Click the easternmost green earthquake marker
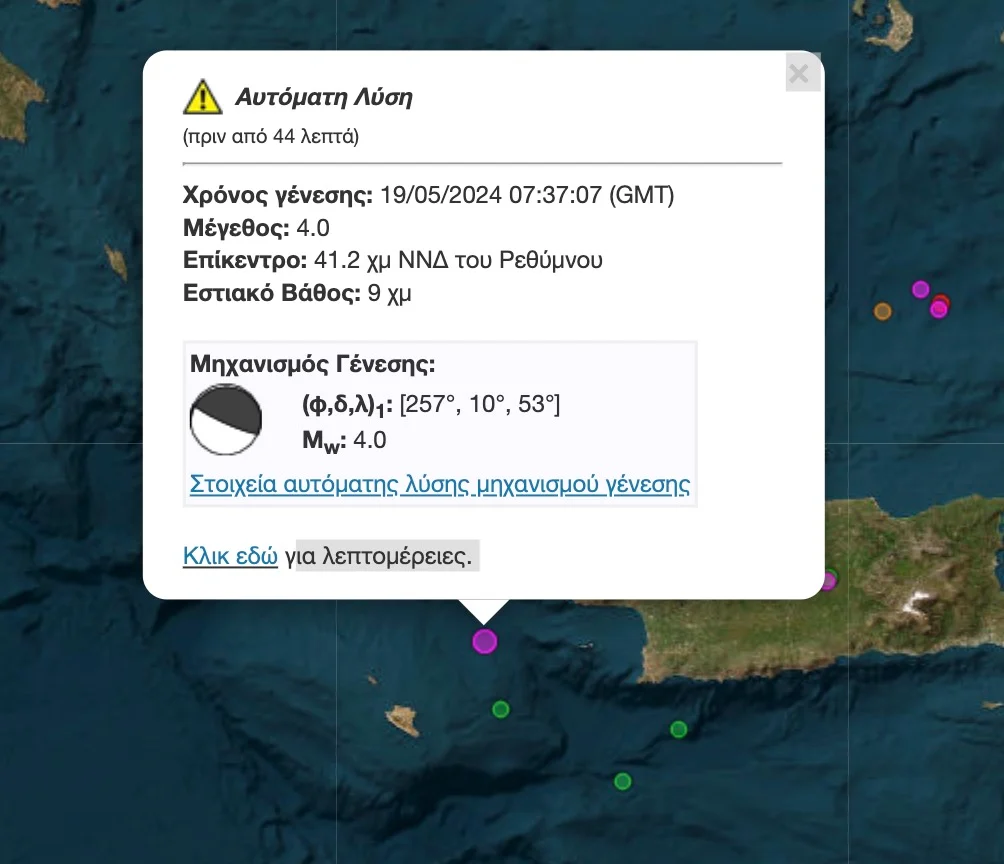This screenshot has height=864, width=1004. pos(678,729)
